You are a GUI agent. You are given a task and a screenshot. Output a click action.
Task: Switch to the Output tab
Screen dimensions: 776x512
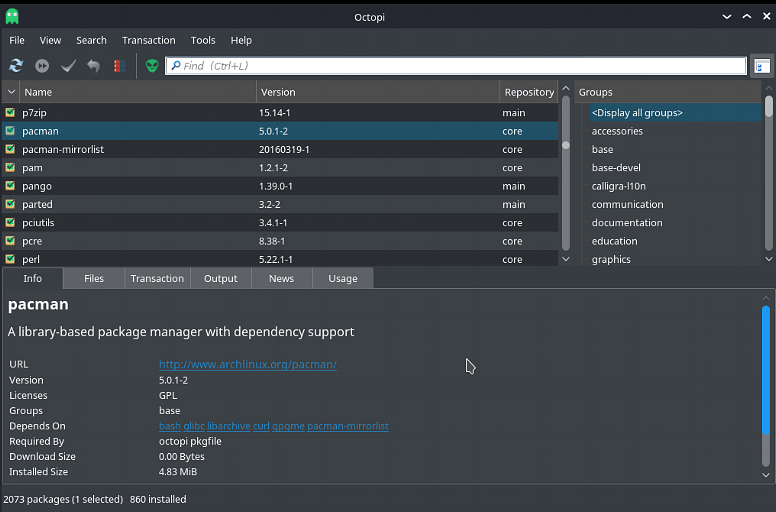pyautogui.click(x=221, y=279)
